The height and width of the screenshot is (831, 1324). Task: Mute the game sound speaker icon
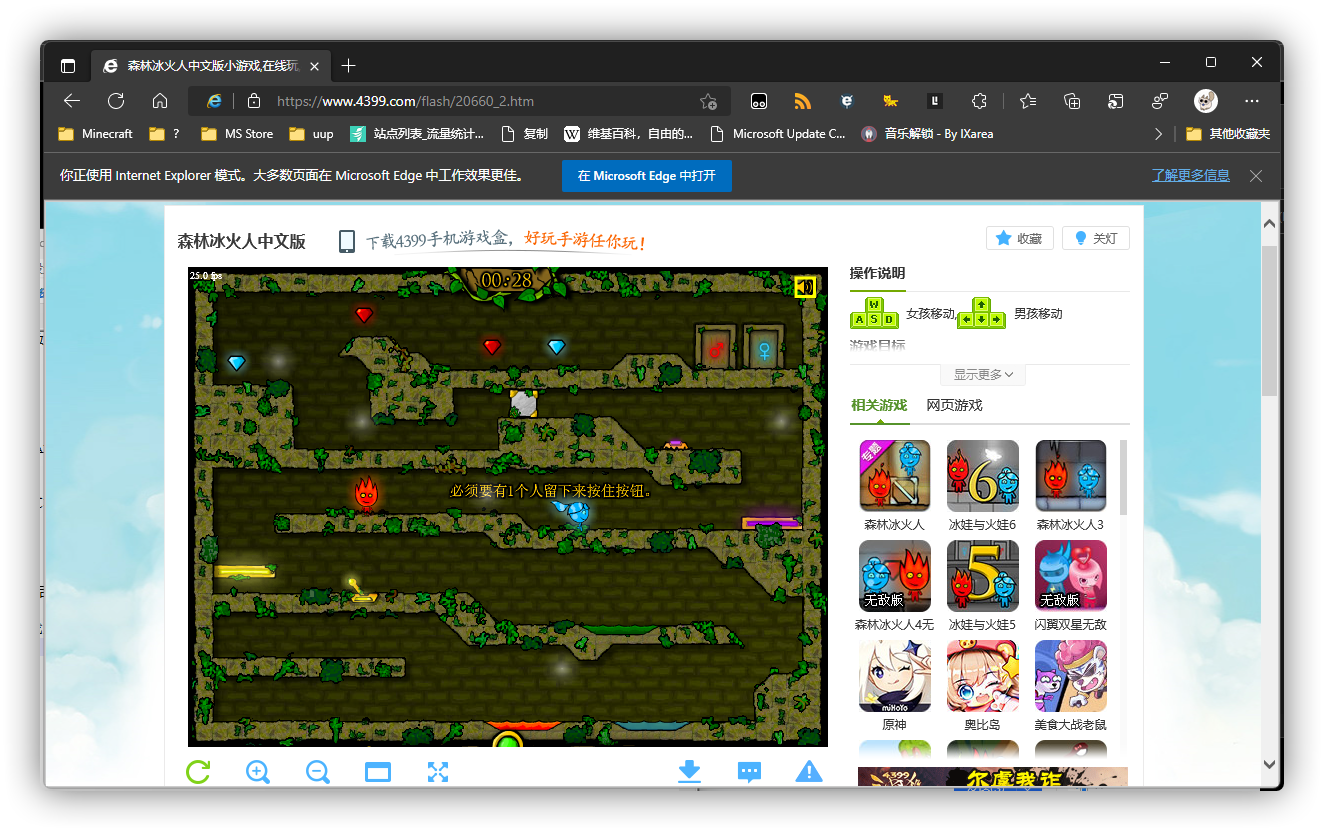[x=805, y=288]
